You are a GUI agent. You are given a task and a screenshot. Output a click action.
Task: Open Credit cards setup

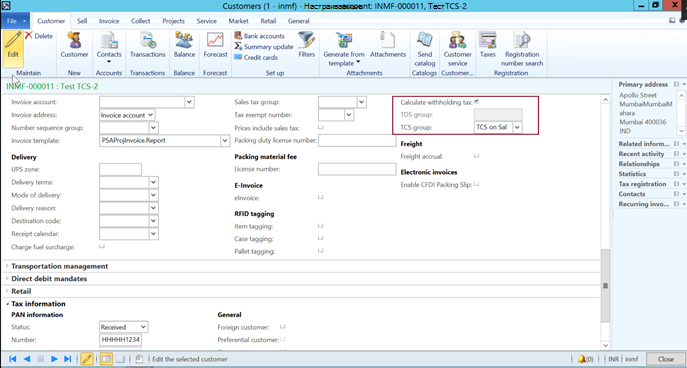click(256, 57)
